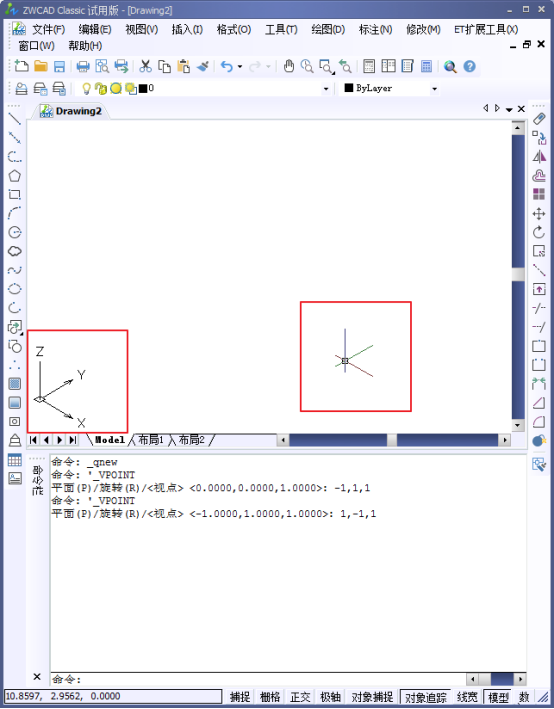This screenshot has height=709, width=554.
Task: Expand the layer dropdown list
Action: pyautogui.click(x=326, y=89)
